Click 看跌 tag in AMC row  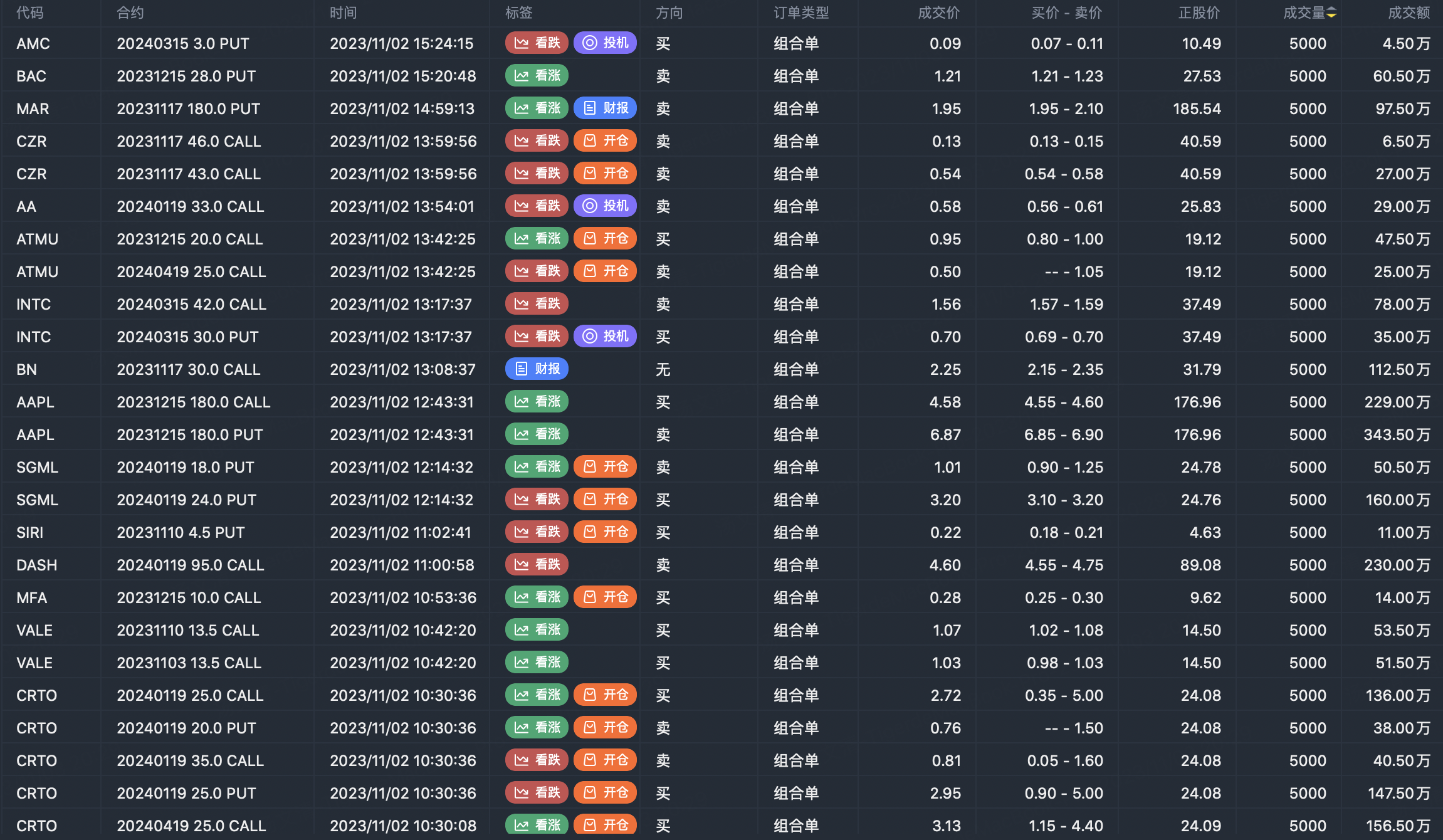[x=537, y=43]
